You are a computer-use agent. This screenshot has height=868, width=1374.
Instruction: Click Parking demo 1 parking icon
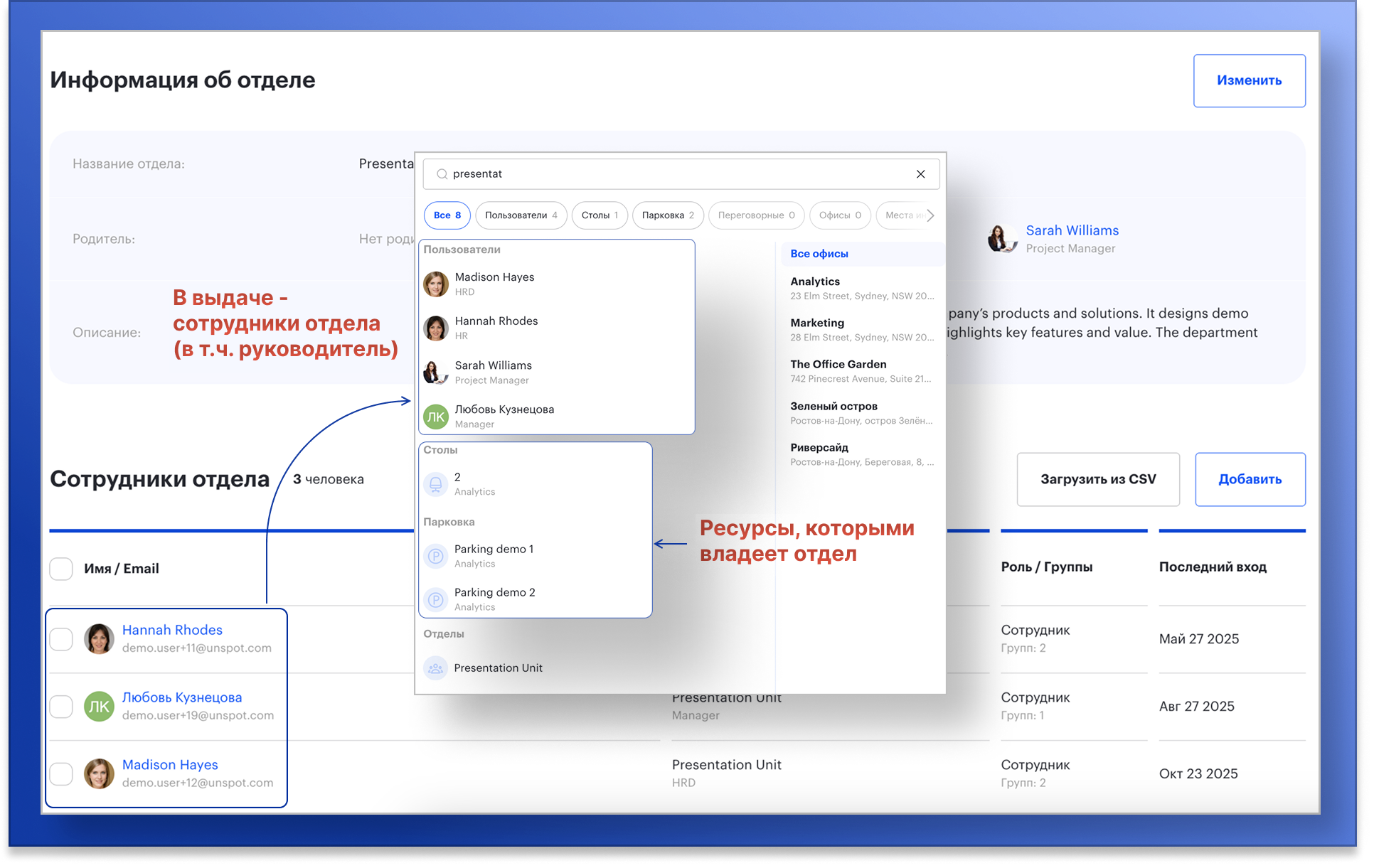pyautogui.click(x=435, y=556)
